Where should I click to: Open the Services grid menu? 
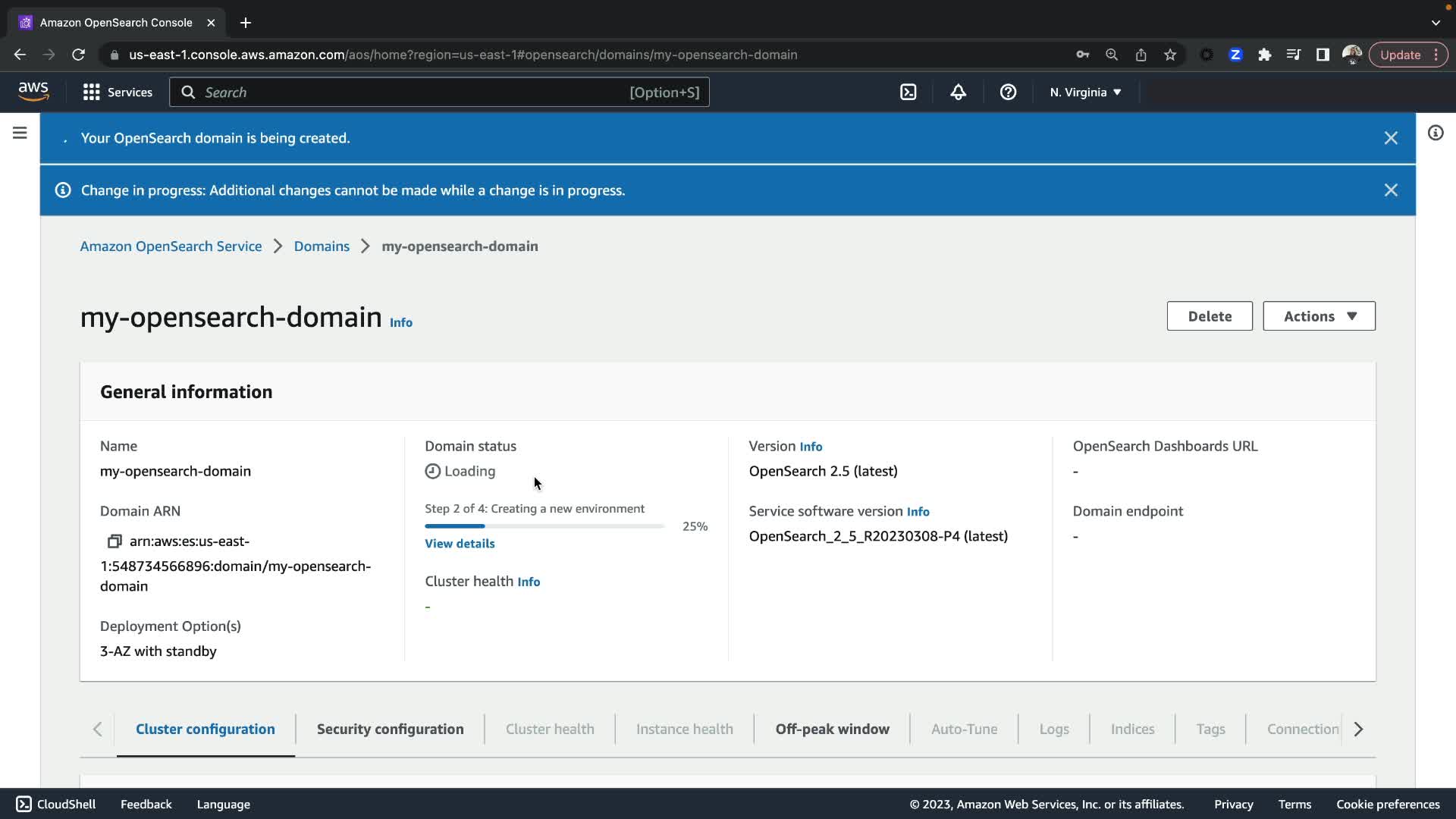click(x=118, y=93)
